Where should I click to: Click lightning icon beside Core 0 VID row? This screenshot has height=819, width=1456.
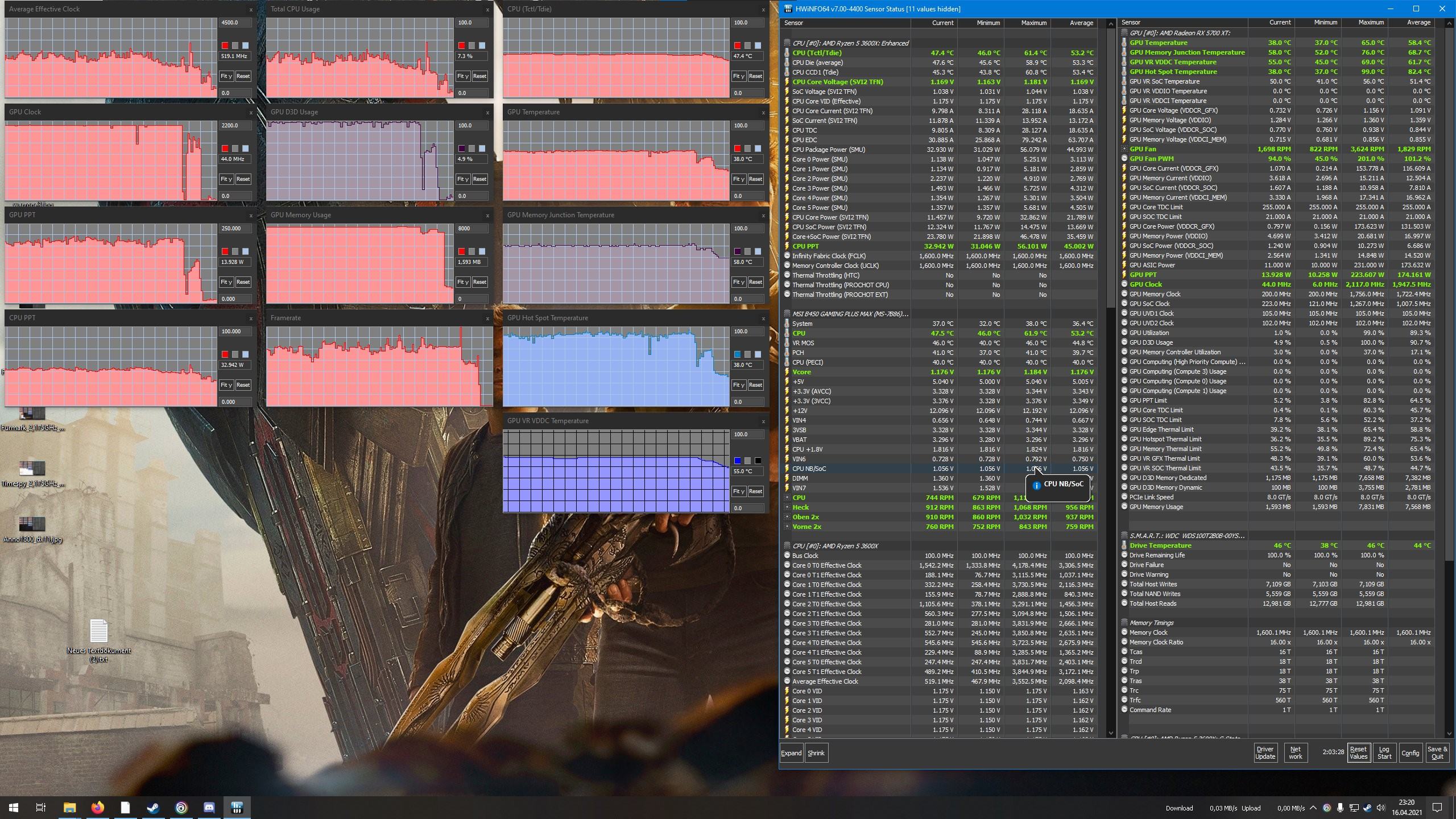(x=787, y=691)
